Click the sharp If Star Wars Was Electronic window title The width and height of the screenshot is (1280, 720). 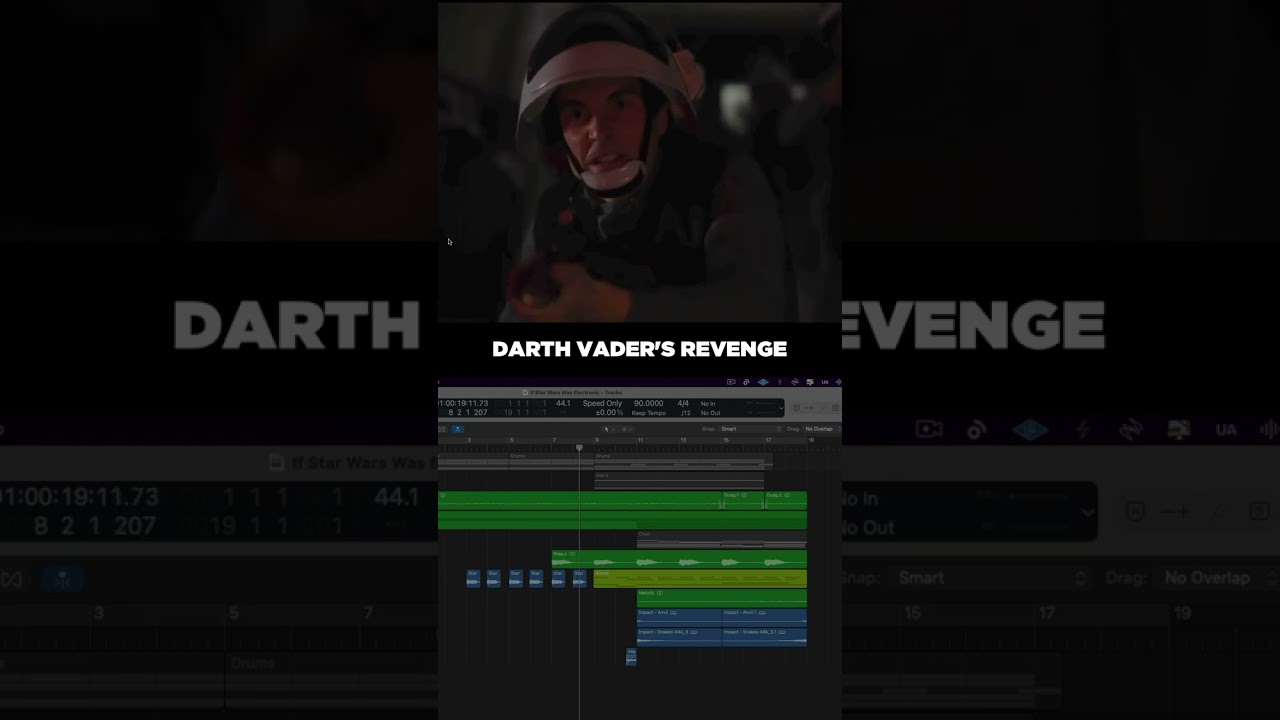575,392
